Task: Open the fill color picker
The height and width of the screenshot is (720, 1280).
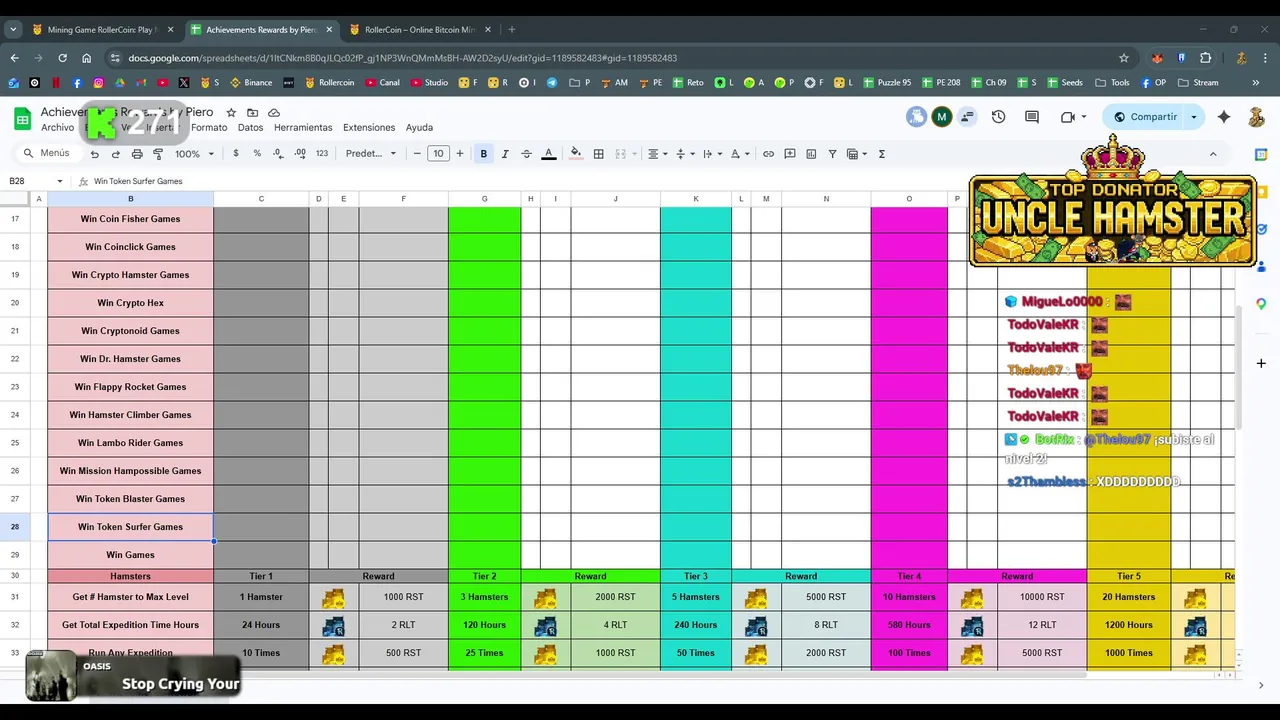Action: click(x=575, y=154)
